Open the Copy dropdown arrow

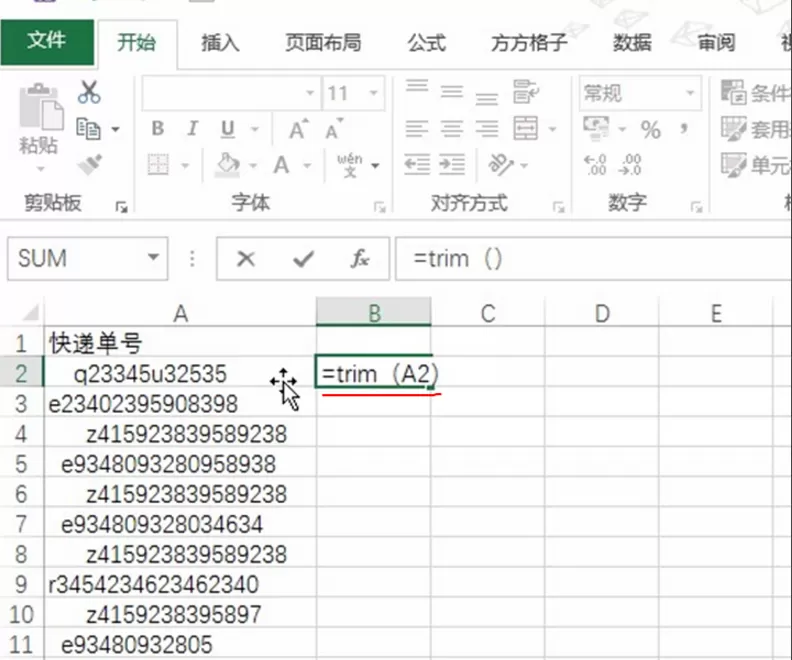[116, 129]
